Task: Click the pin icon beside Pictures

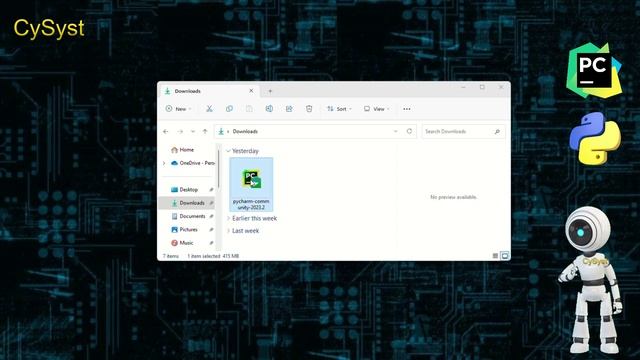Action: coord(211,230)
